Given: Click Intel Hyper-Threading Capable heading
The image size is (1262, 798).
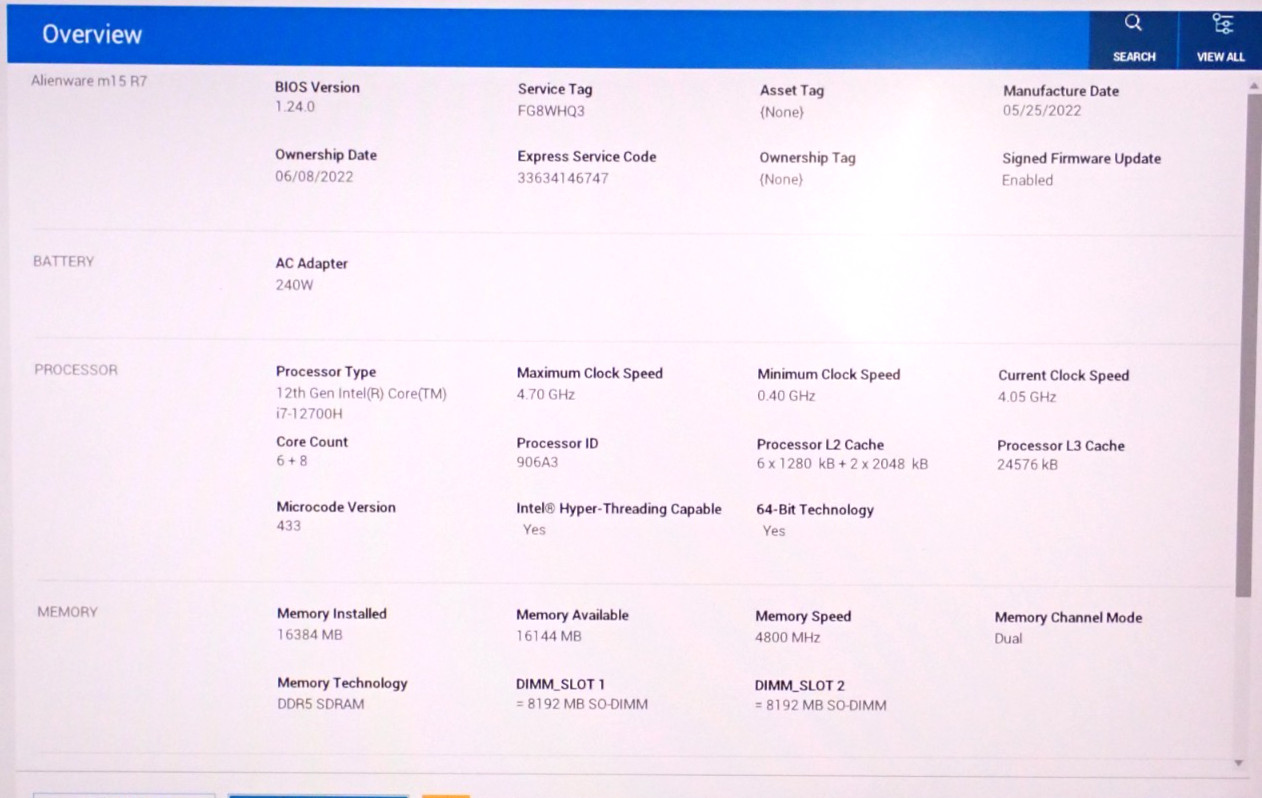Looking at the screenshot, I should click(x=619, y=509).
